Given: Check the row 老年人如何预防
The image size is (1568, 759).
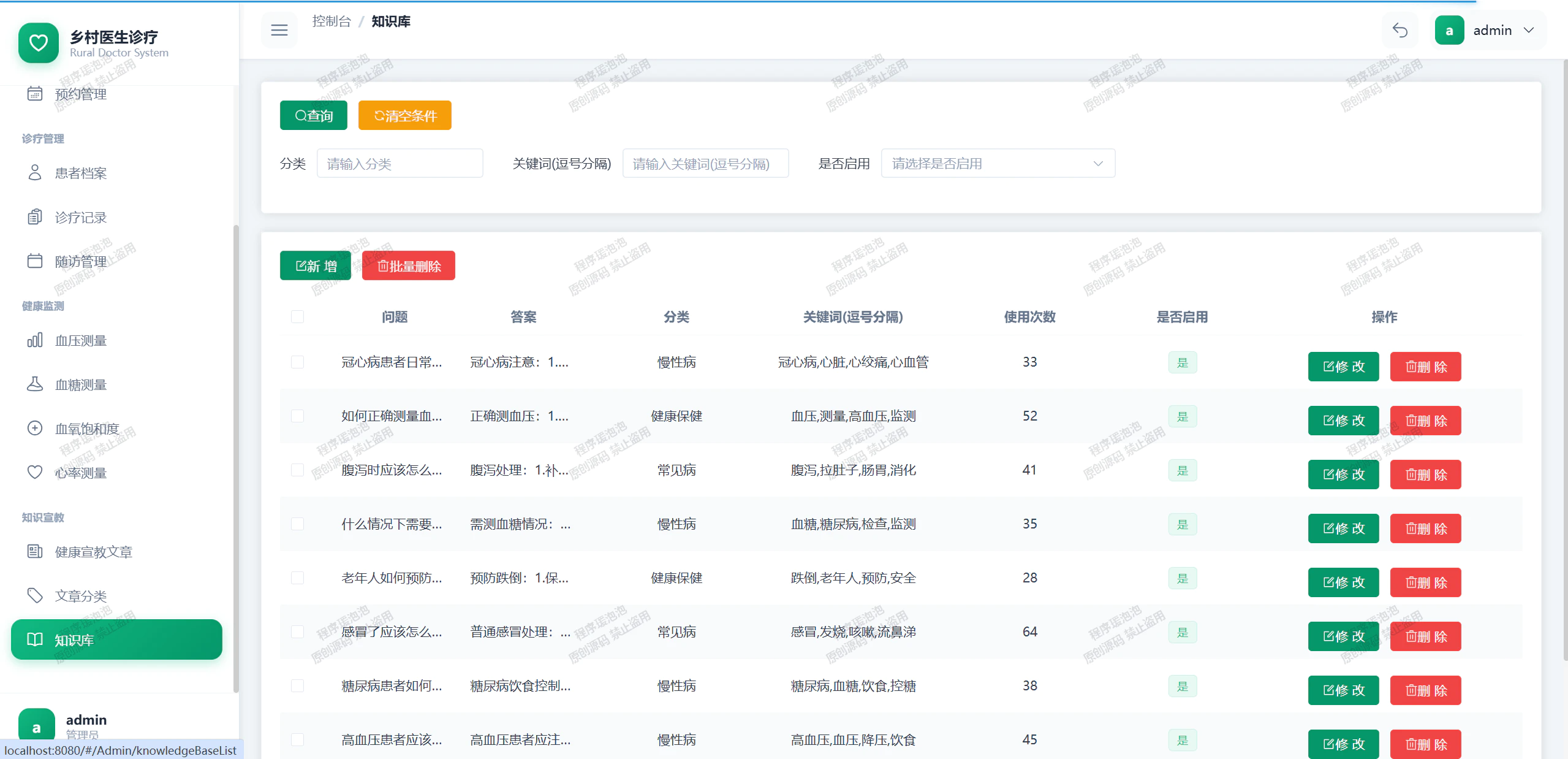Looking at the screenshot, I should click(298, 578).
